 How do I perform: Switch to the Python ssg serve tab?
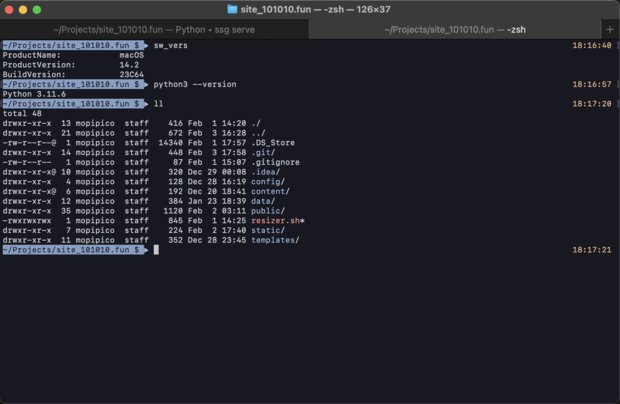coord(154,30)
